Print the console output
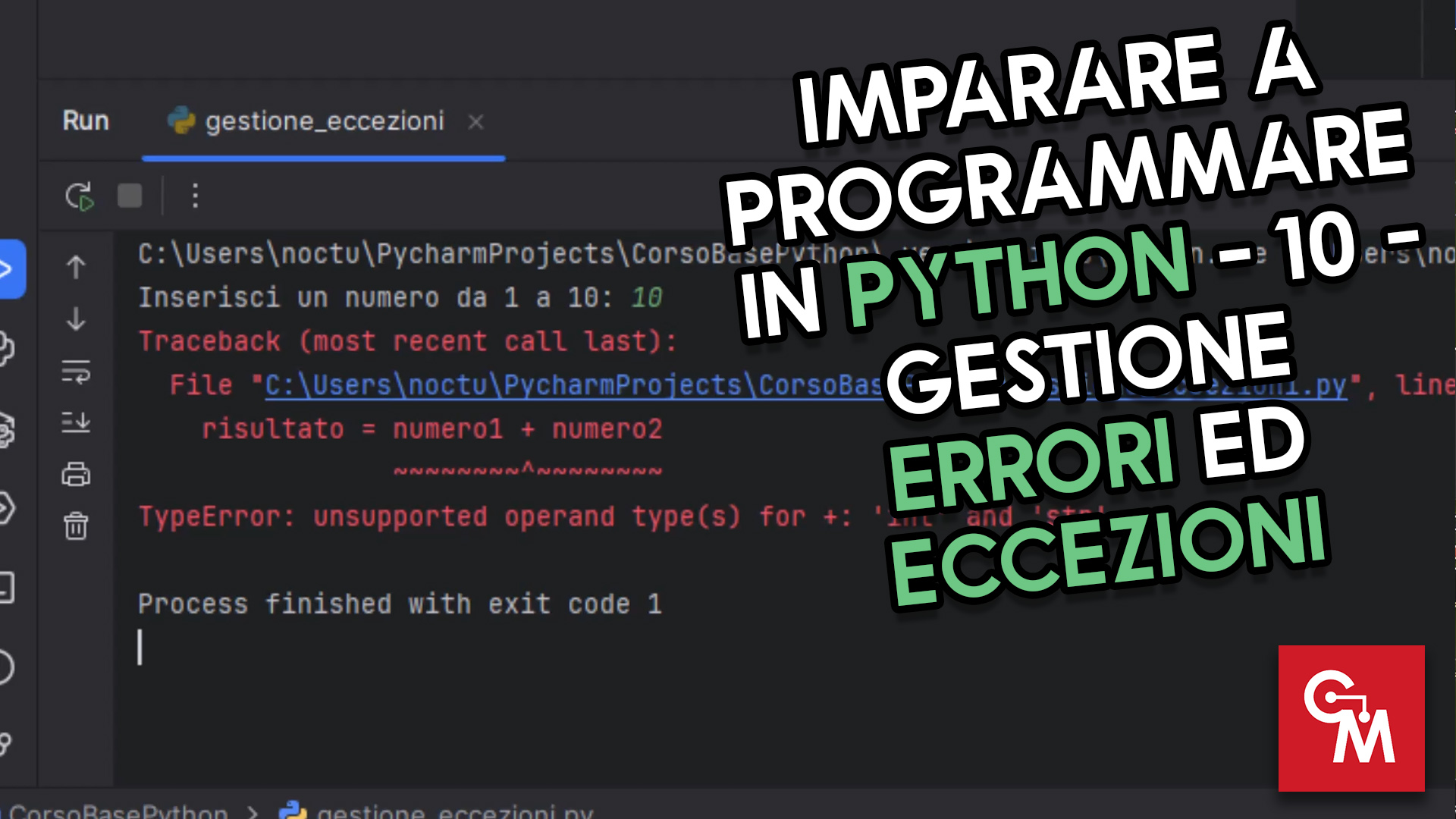The height and width of the screenshot is (819, 1456). point(75,474)
